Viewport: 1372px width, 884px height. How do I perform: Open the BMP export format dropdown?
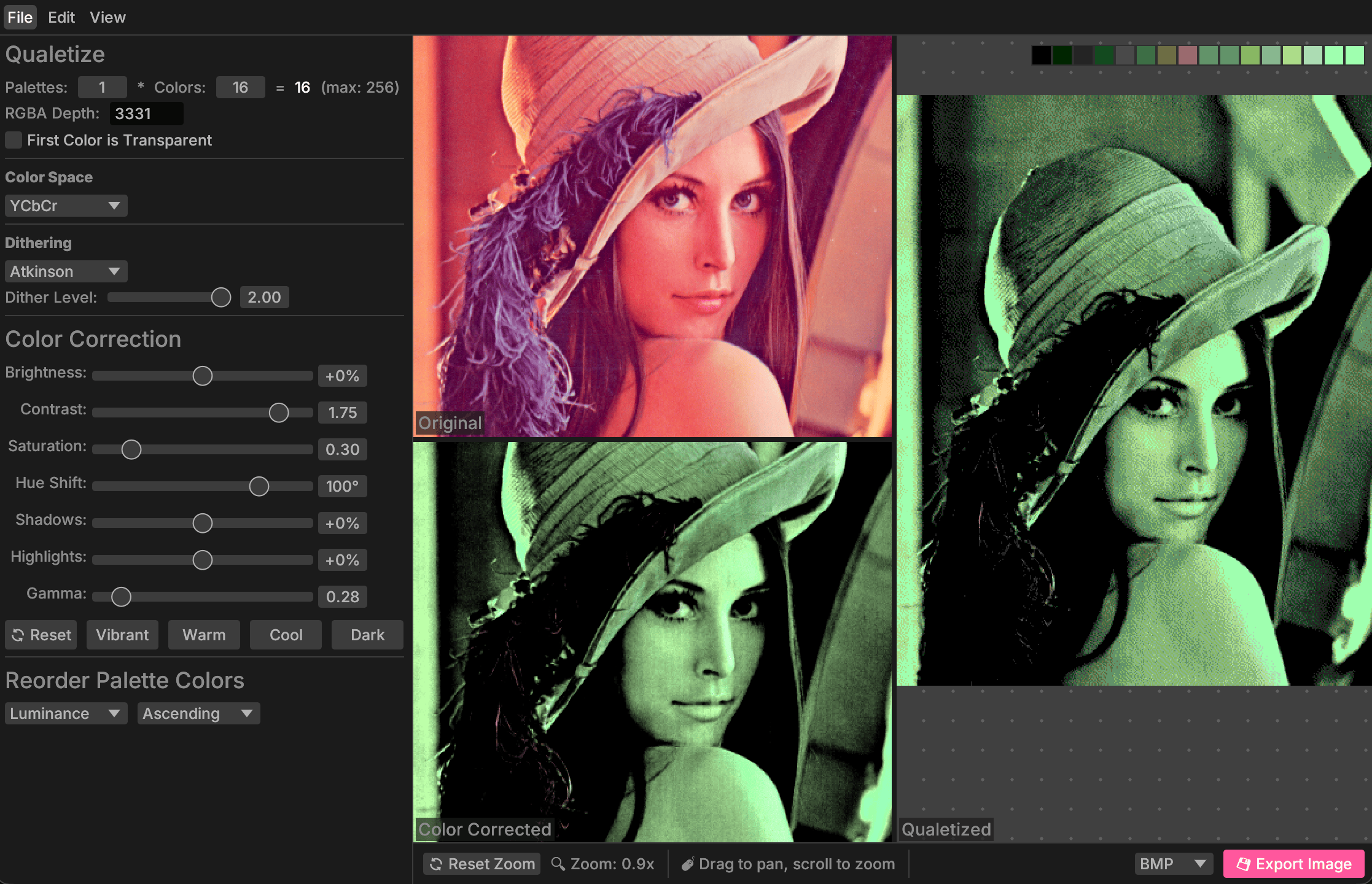1173,864
